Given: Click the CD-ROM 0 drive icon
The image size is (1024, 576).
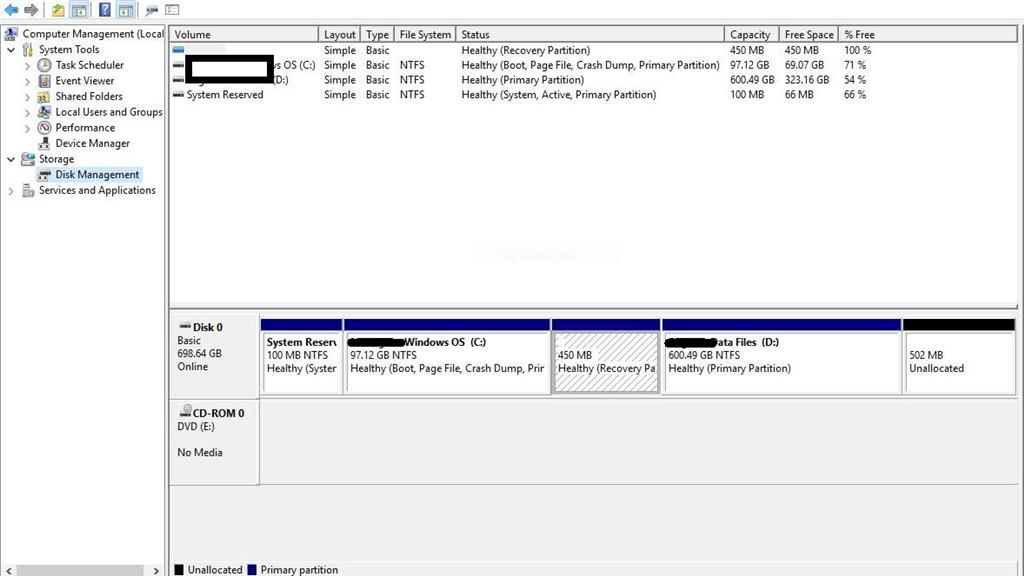Looking at the screenshot, I should pos(185,411).
